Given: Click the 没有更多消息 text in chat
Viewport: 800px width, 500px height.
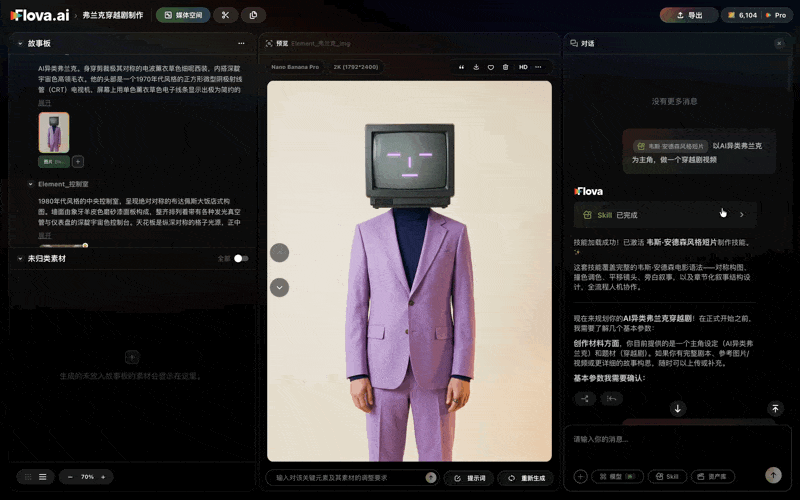Looking at the screenshot, I should pos(674,102).
